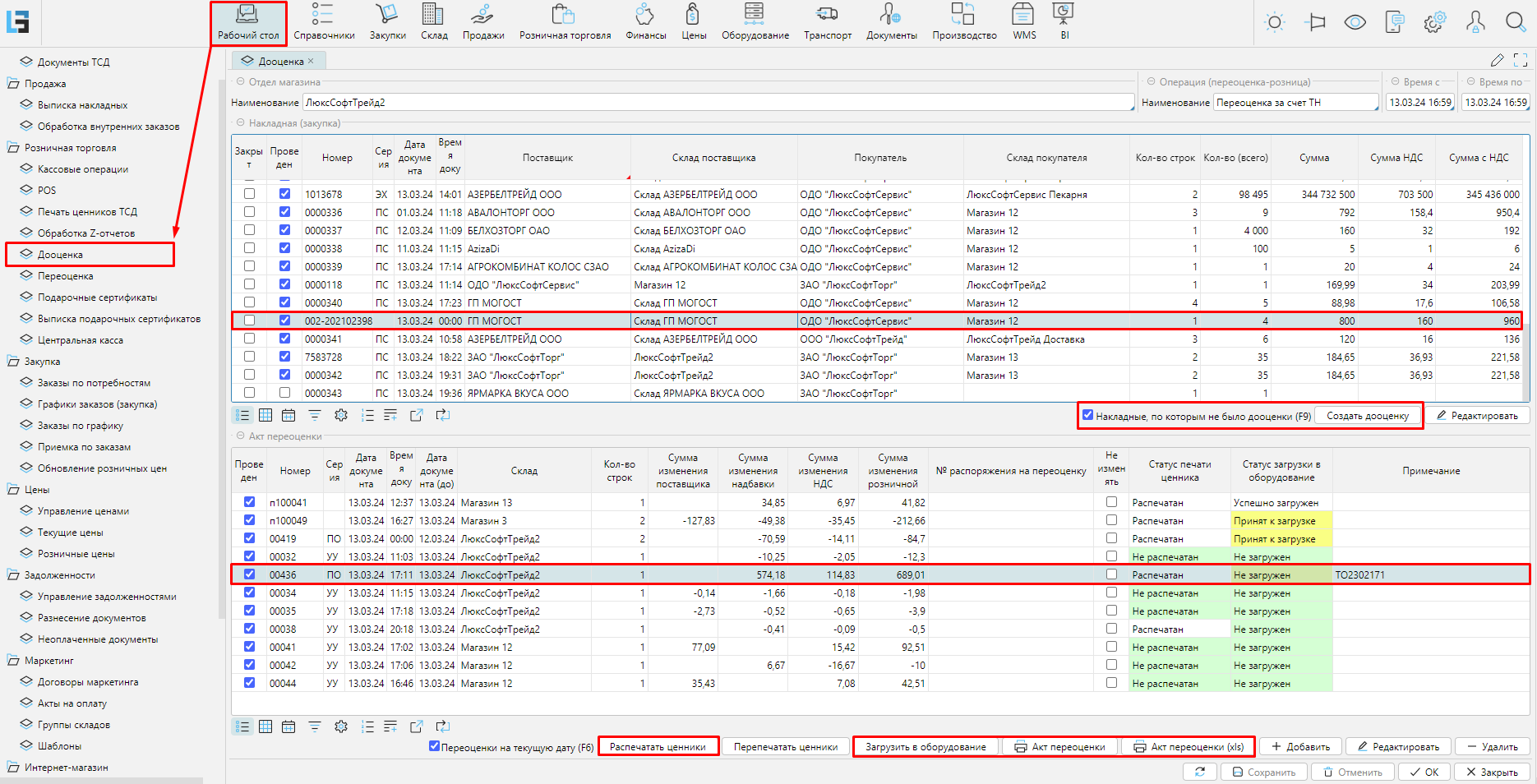
Task: Click the 'Создать дооценку' button
Action: 1367,416
